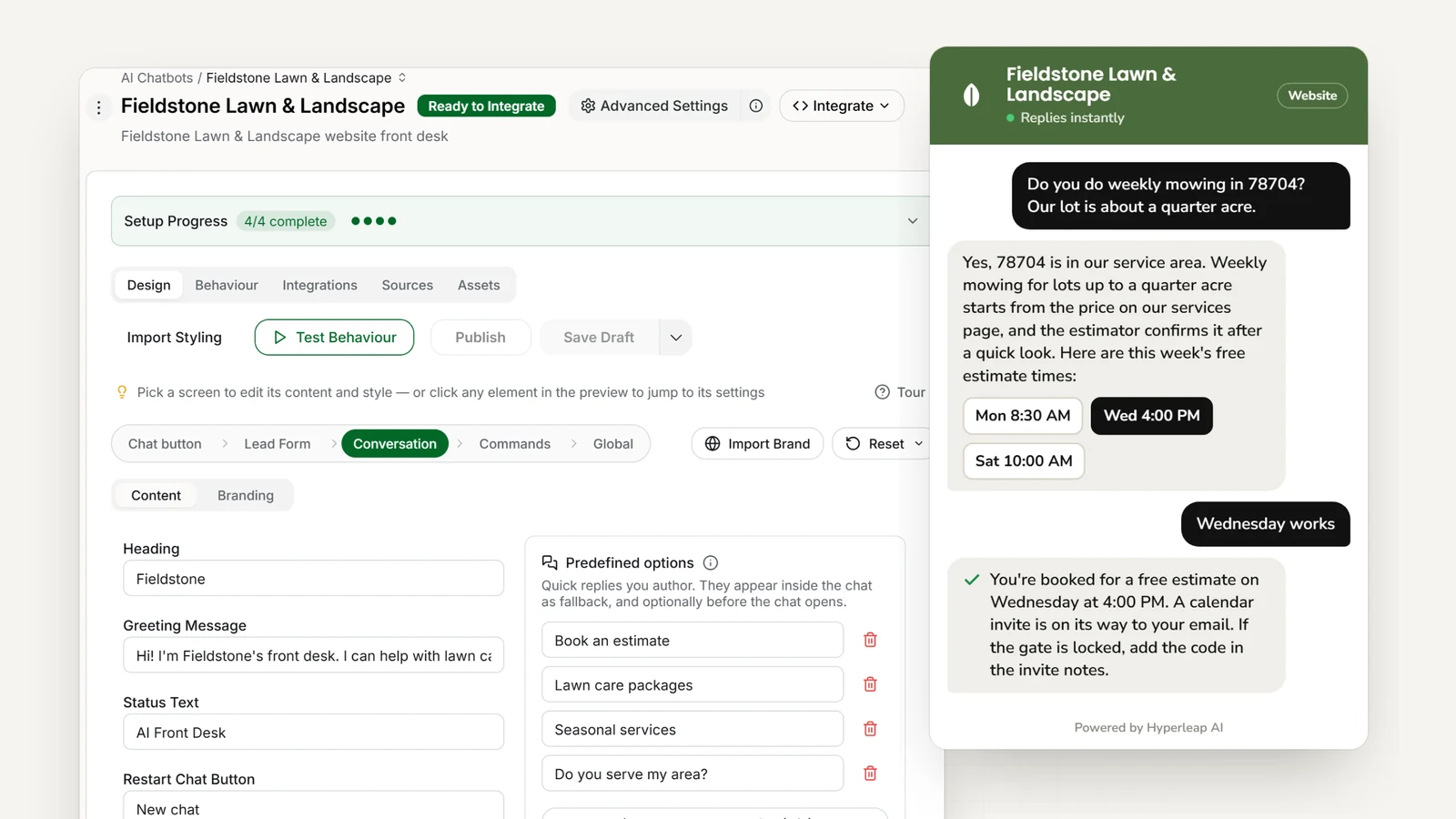
Task: Select the Conversation screen
Action: coord(395,444)
